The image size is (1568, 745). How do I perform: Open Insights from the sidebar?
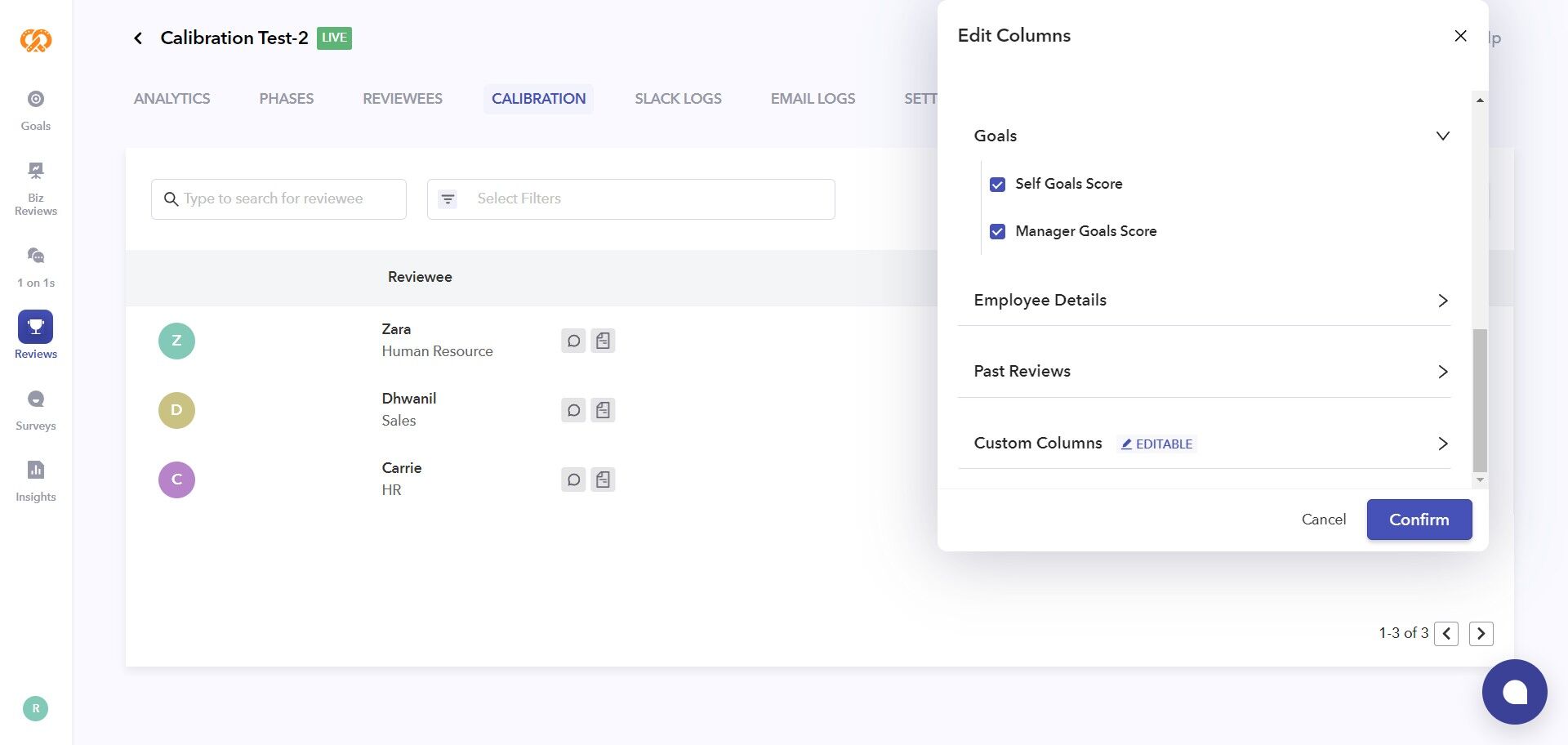[36, 480]
